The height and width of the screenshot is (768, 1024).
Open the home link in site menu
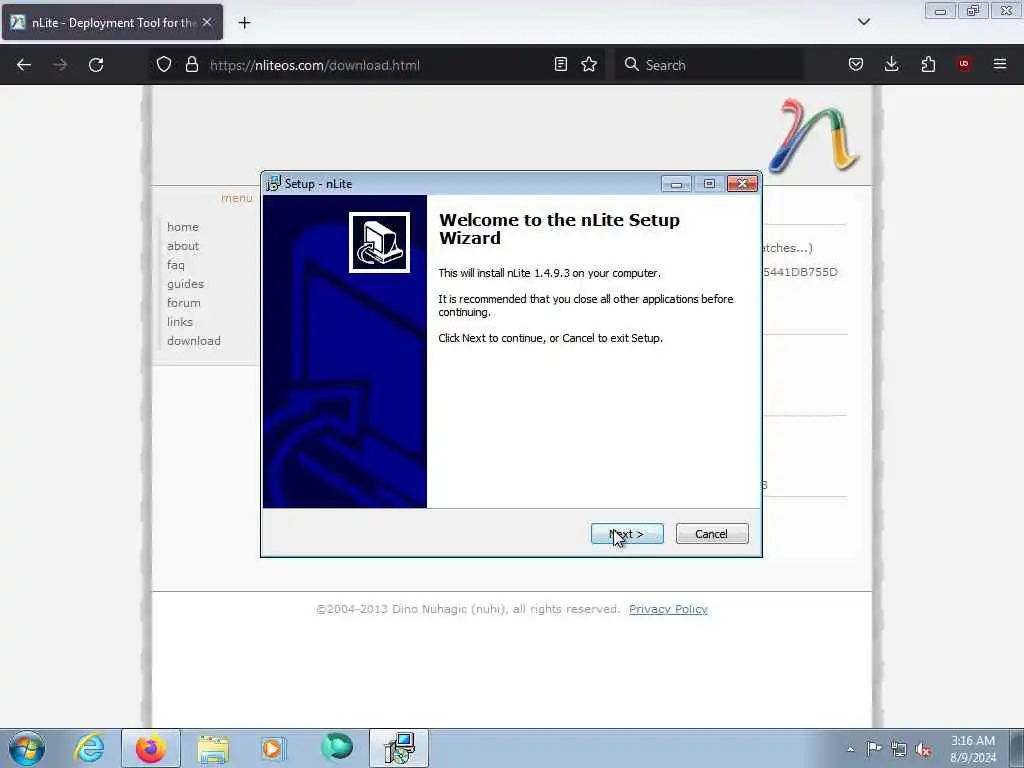pos(183,227)
